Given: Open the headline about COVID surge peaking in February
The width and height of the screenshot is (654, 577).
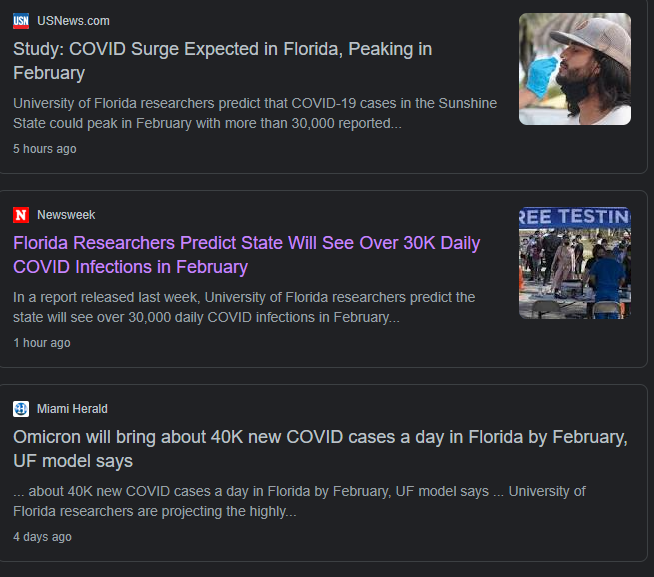Looking at the screenshot, I should point(222,60).
